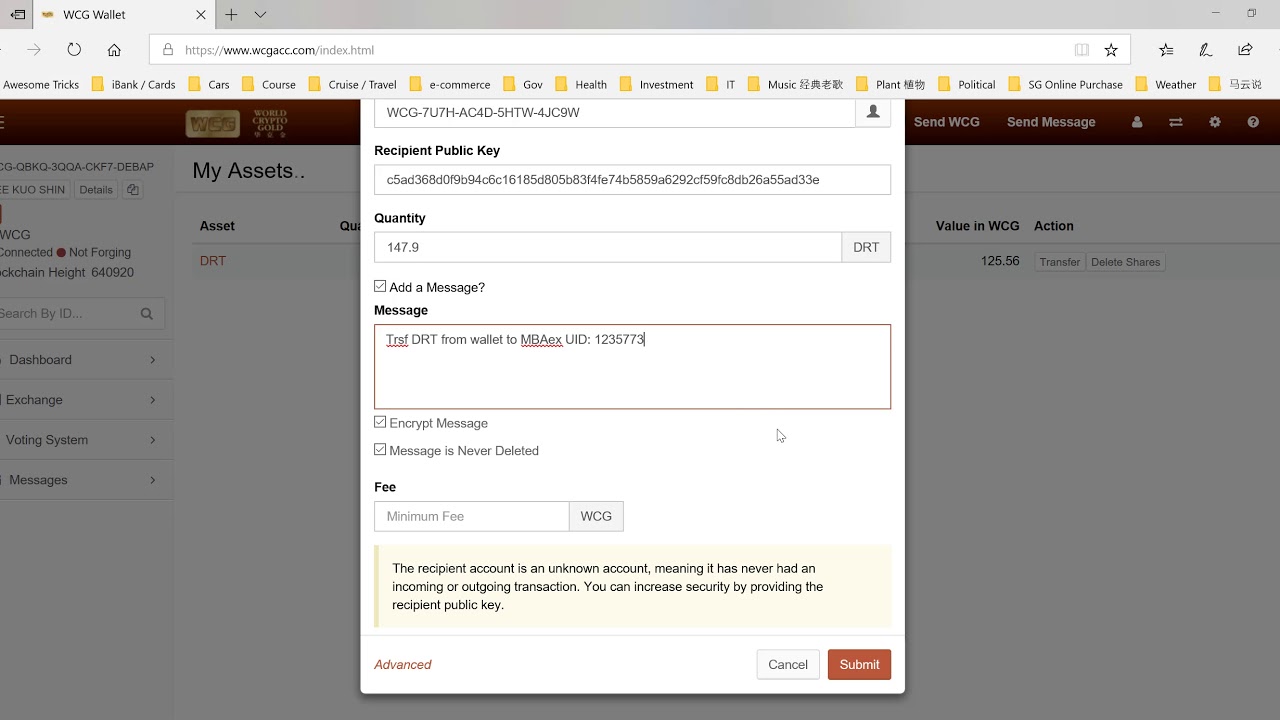Close the WCG Wallet tab
This screenshot has width=1280, height=720.
(x=201, y=15)
